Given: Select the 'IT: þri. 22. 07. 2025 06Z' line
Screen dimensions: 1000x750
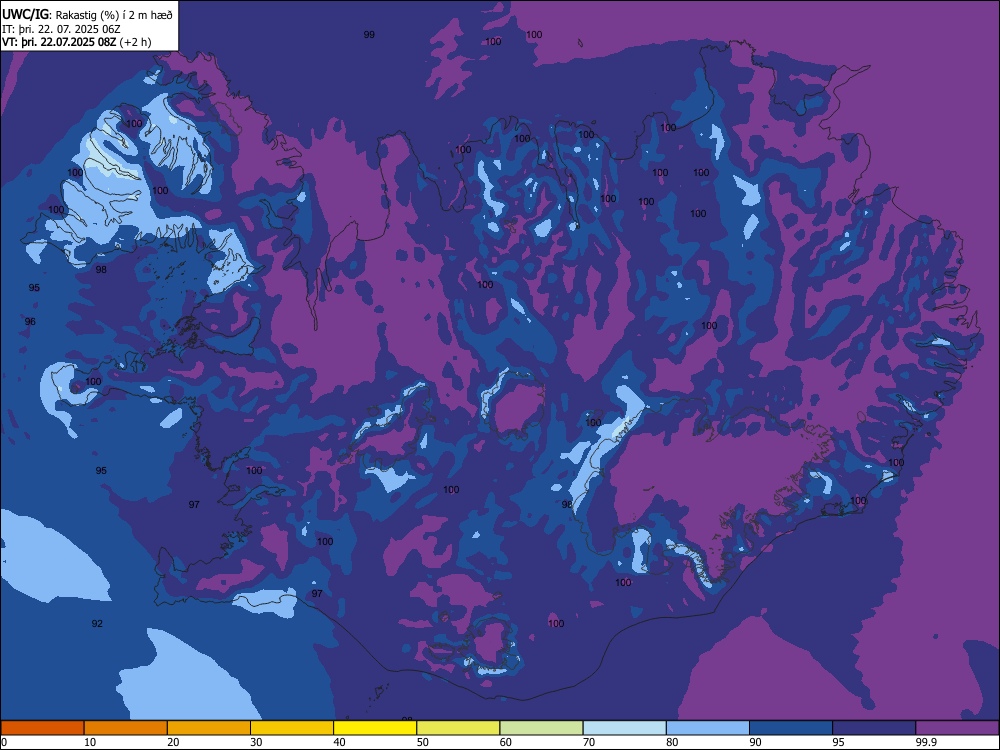Looking at the screenshot, I should [61, 29].
